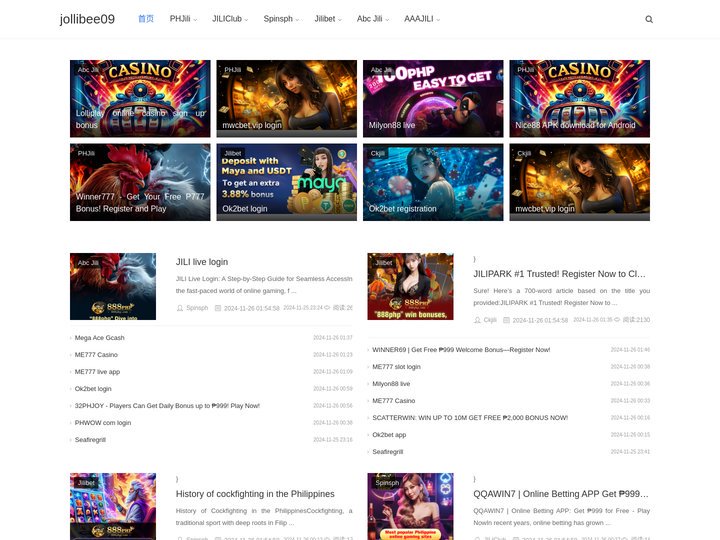Expand the JILIClub dropdown chevron
This screenshot has height=540, width=720.
coord(246,20)
